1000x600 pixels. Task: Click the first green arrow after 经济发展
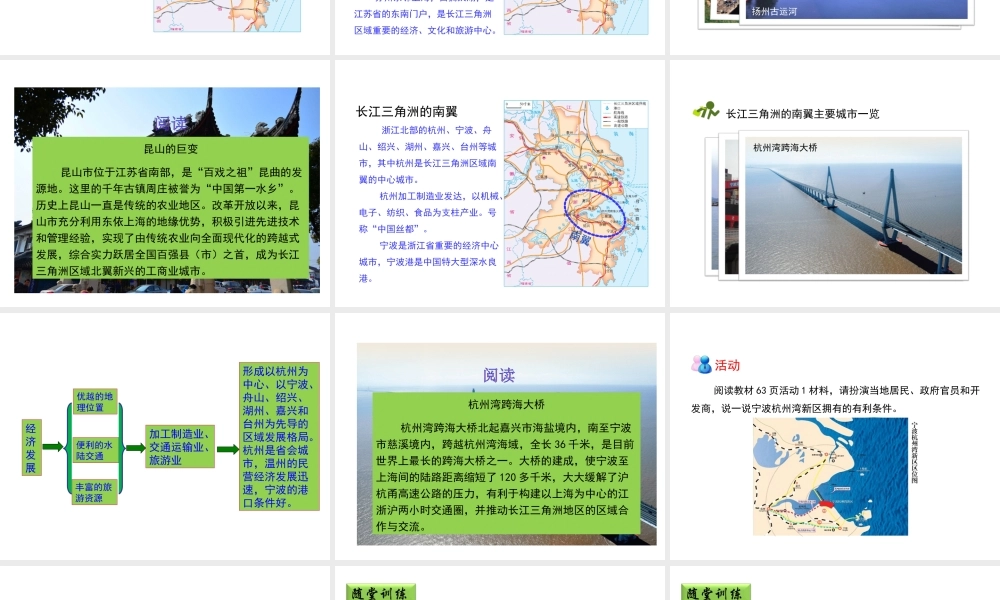53,446
